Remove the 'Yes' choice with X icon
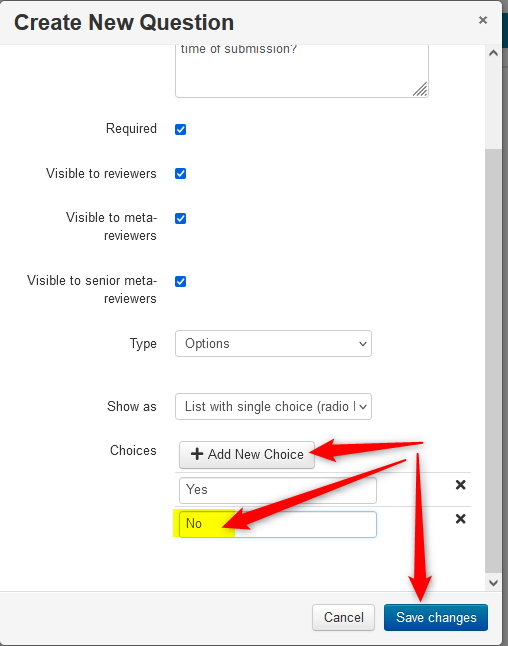The width and height of the screenshot is (508, 646). (x=461, y=485)
